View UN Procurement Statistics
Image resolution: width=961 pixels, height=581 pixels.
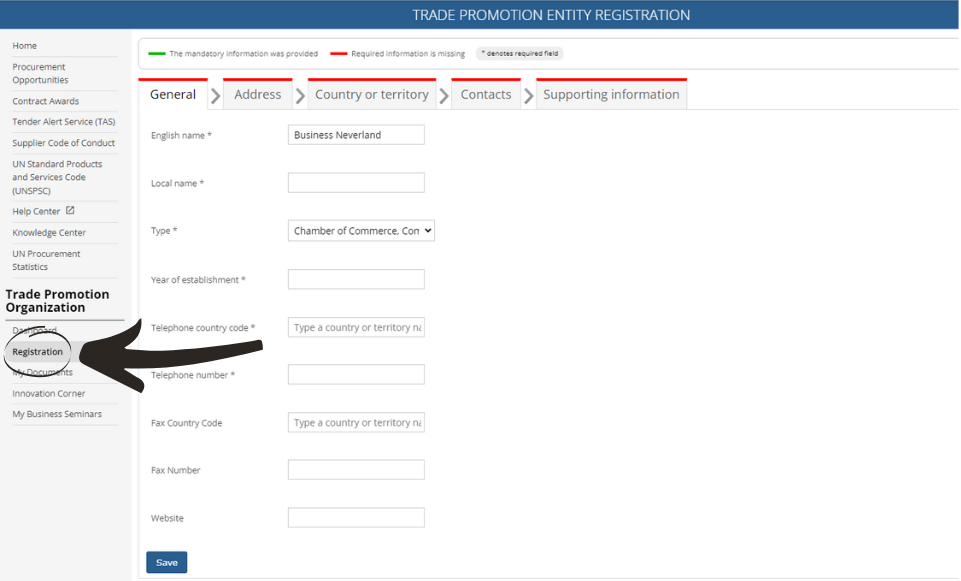click(x=46, y=260)
